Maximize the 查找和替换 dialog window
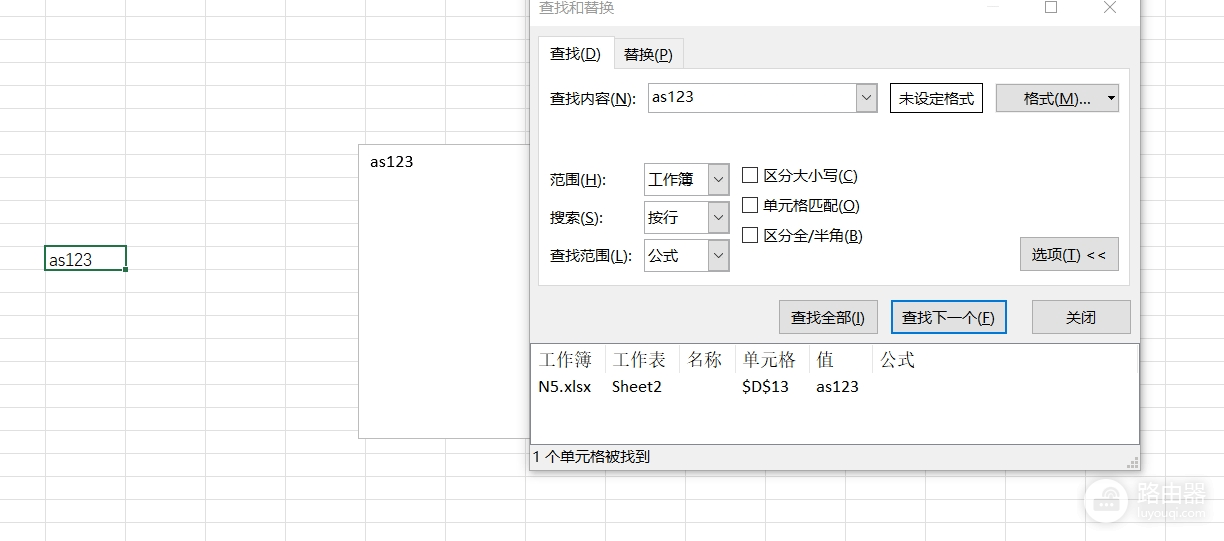This screenshot has width=1224, height=541. tap(1050, 8)
